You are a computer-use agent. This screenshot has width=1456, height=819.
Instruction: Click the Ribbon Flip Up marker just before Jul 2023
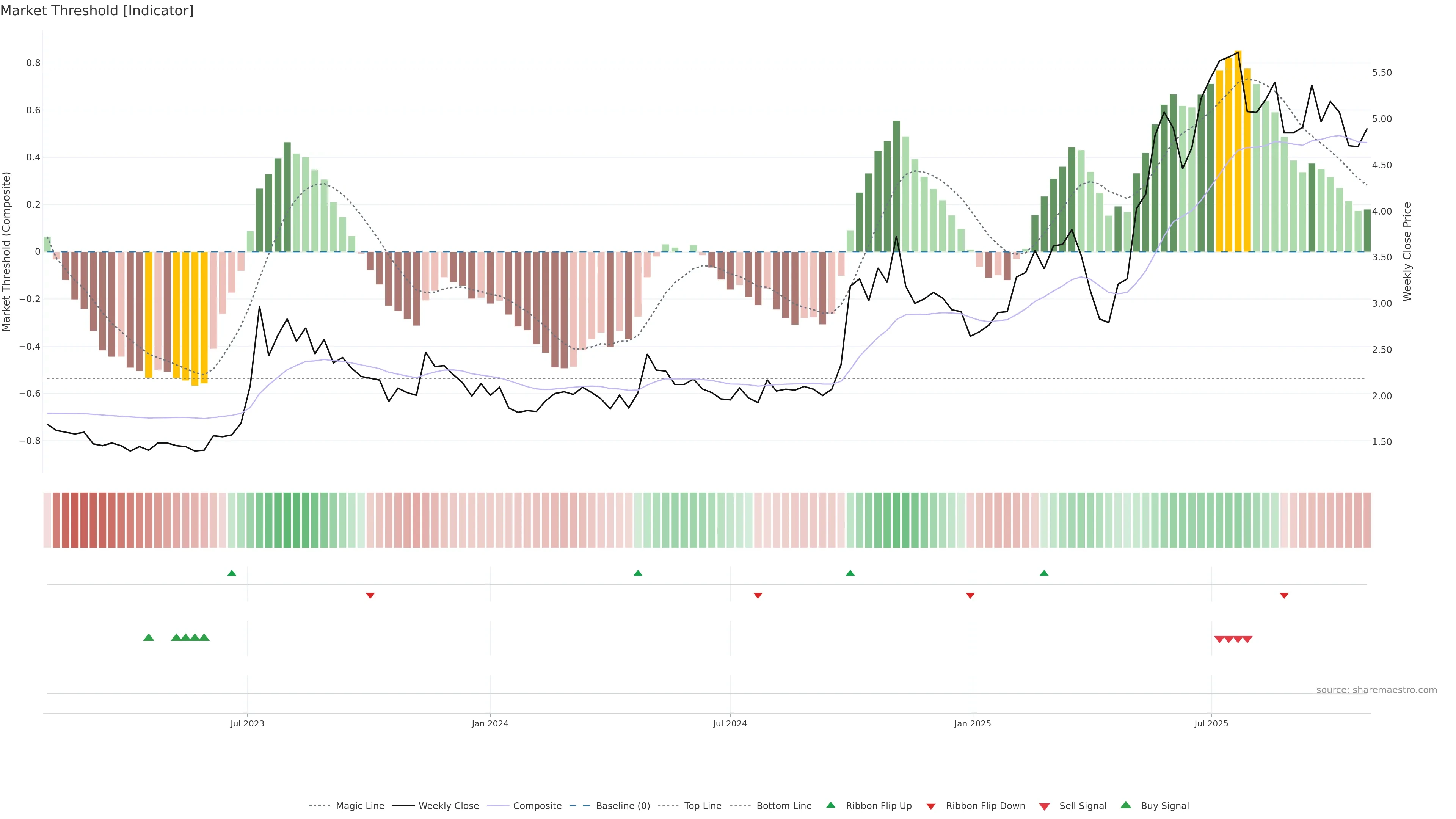(x=232, y=573)
